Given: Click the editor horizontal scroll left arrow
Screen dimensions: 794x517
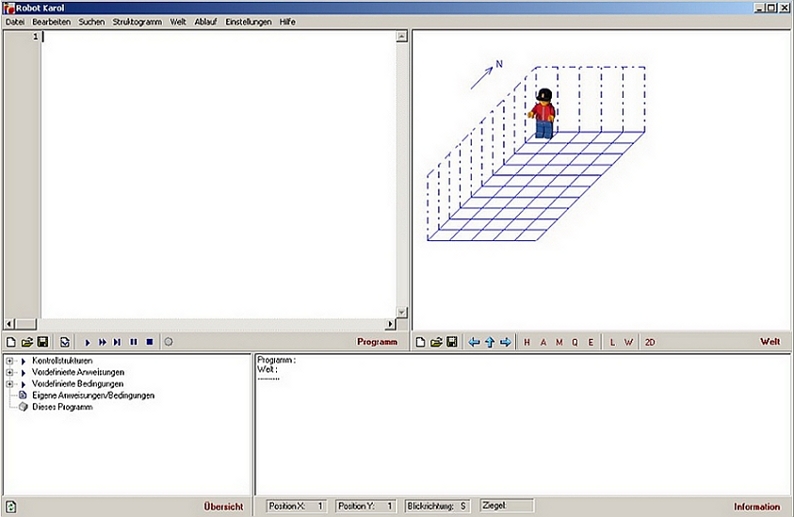Looking at the screenshot, I should pyautogui.click(x=10, y=324).
